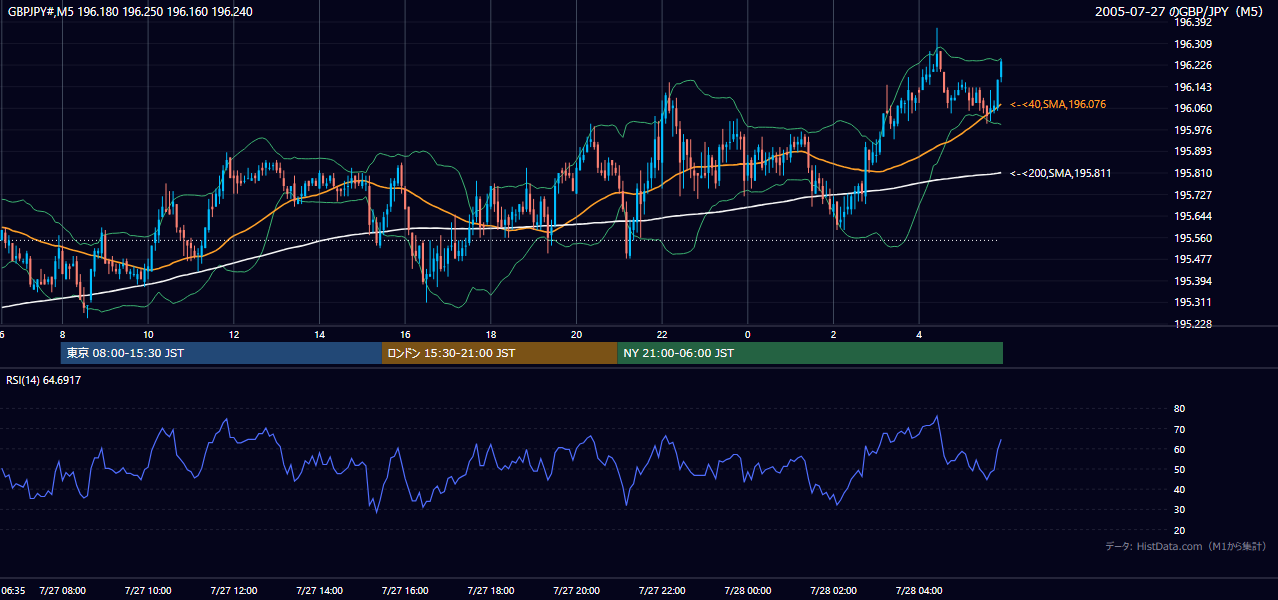Viewport: 1278px width, 600px height.
Task: Click RSI axis level 50
Action: 1179,469
